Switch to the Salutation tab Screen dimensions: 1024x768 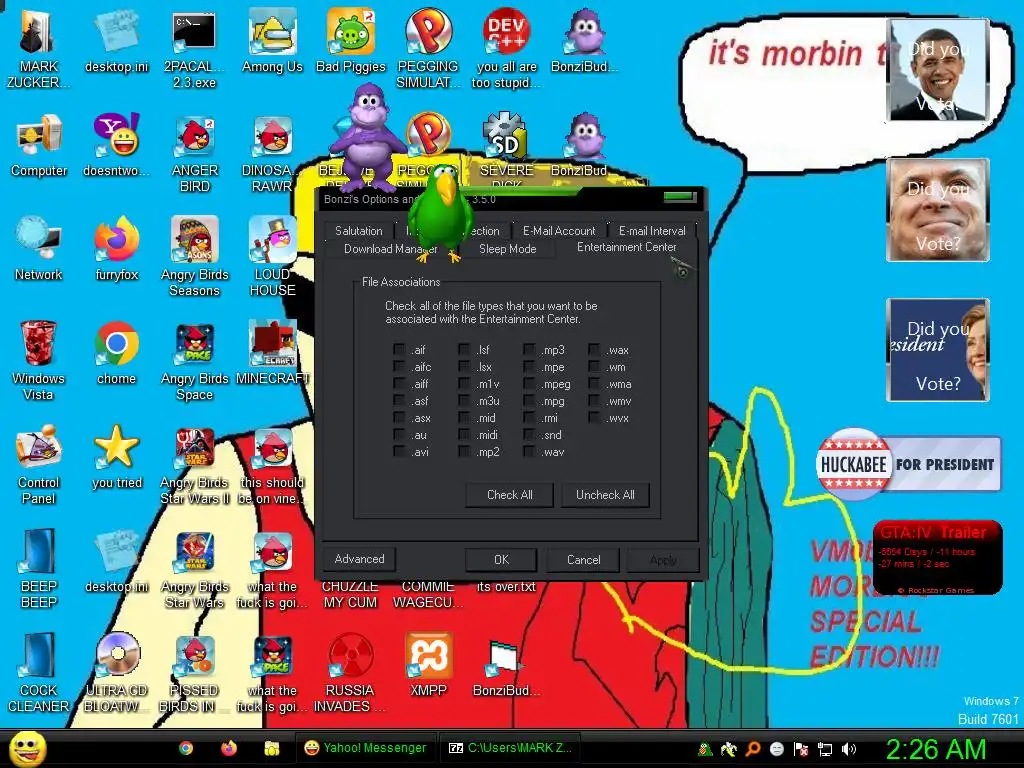click(x=359, y=231)
